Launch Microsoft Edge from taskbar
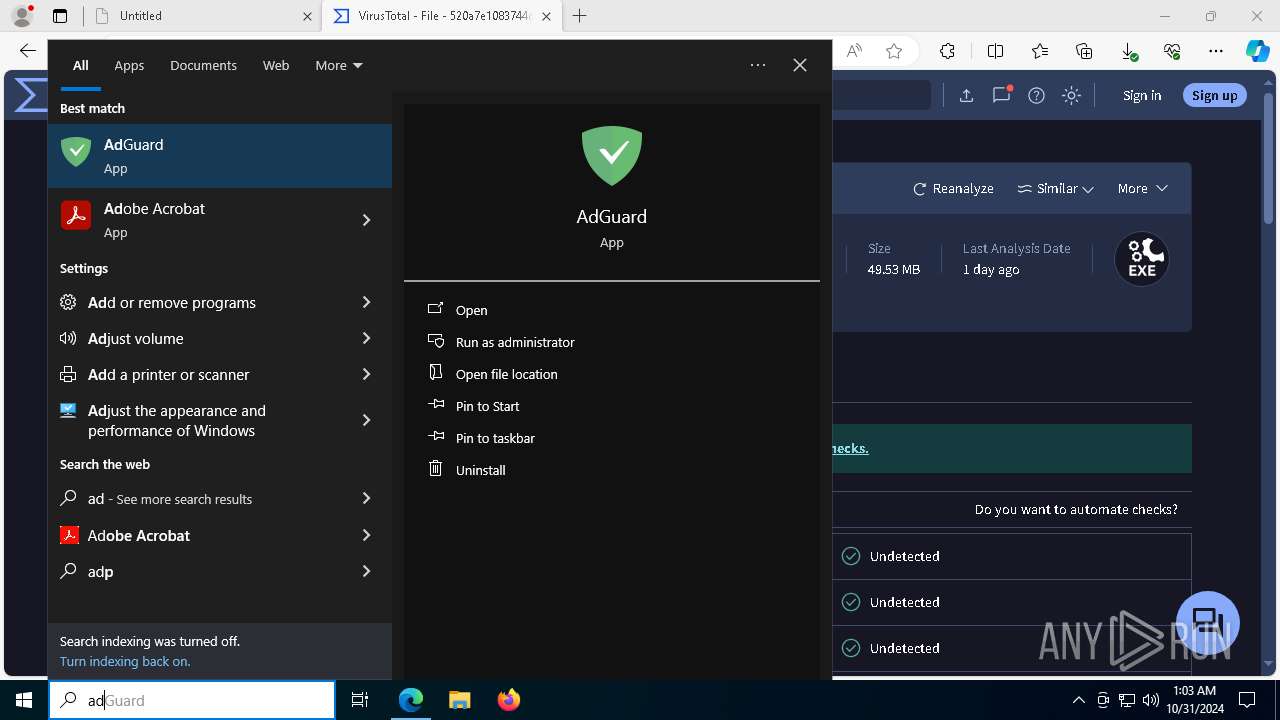This screenshot has height=720, width=1280. click(x=411, y=700)
